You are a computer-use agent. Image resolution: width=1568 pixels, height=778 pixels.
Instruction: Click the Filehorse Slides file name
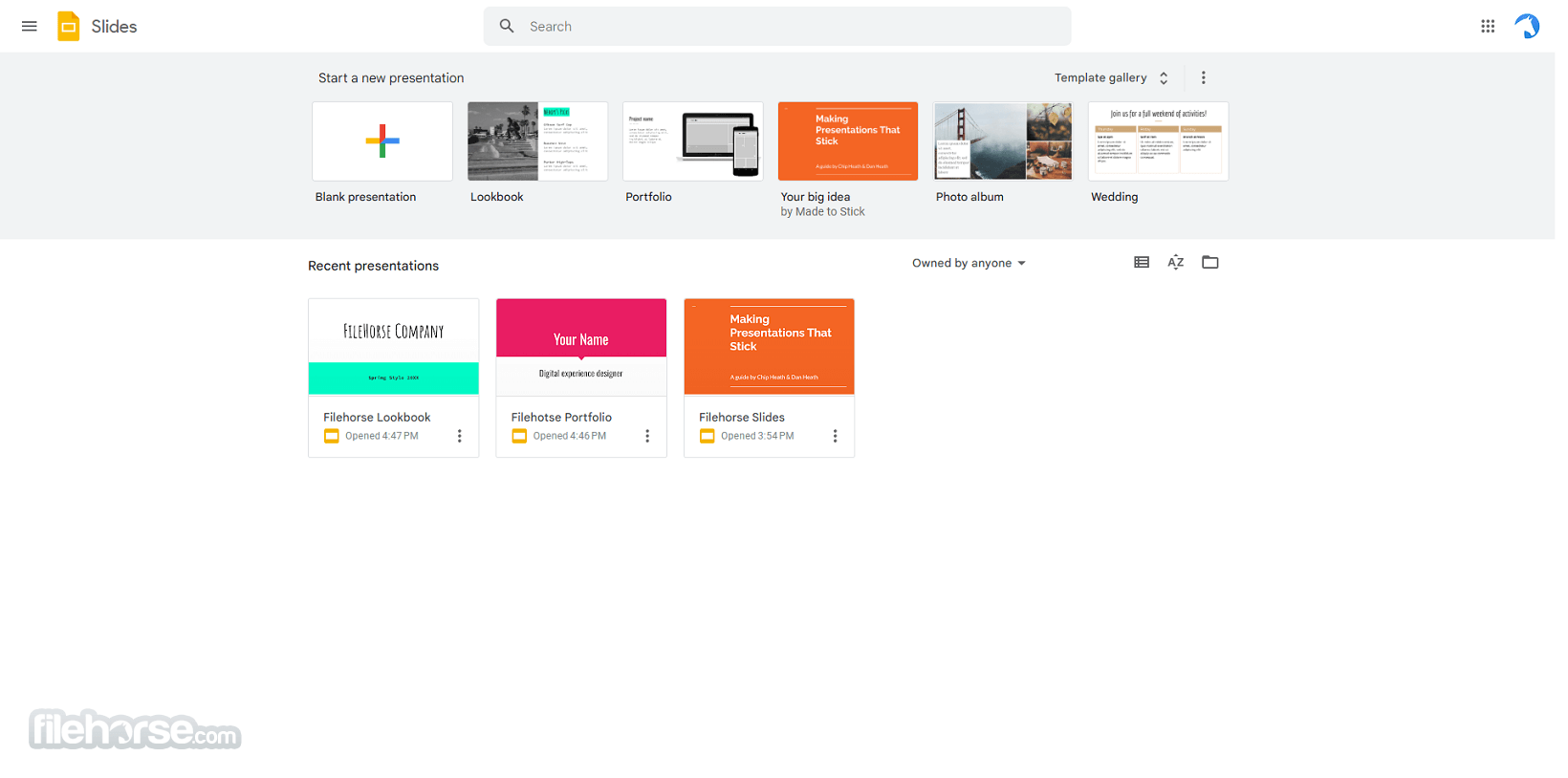coord(742,418)
